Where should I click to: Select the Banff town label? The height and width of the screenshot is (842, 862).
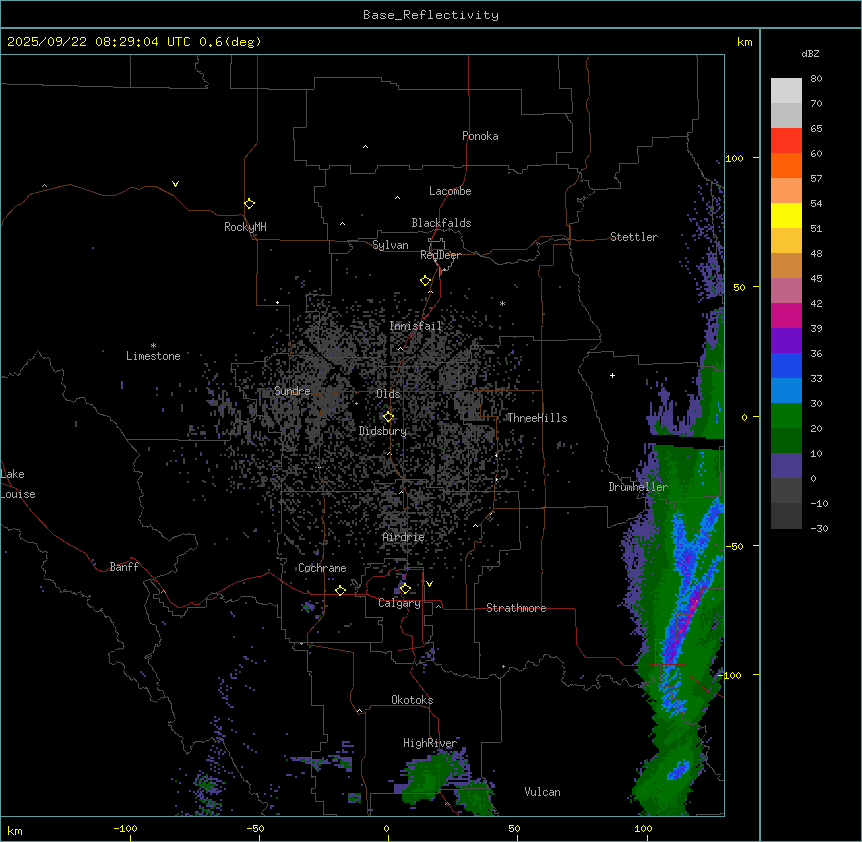click(124, 567)
